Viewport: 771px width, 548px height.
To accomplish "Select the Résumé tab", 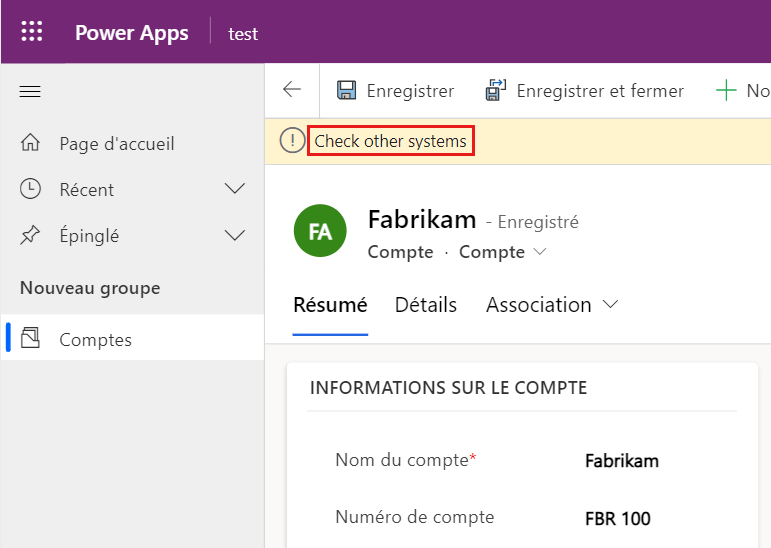I will (x=330, y=305).
